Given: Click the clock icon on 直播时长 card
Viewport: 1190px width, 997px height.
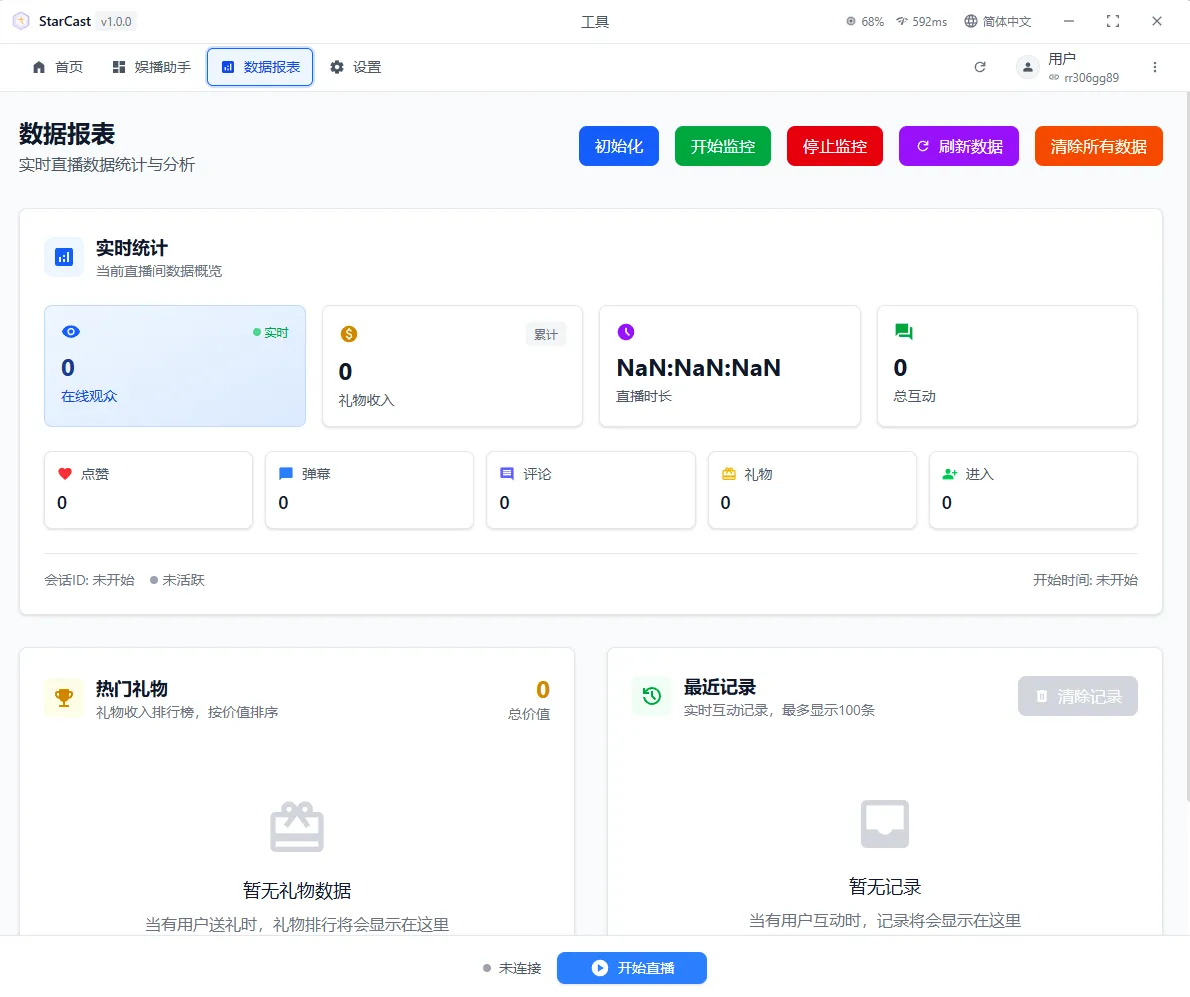Looking at the screenshot, I should [x=624, y=331].
